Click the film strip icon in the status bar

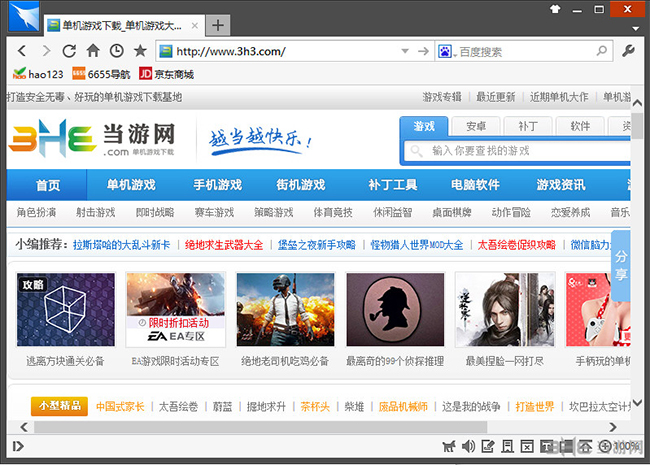(566, 446)
